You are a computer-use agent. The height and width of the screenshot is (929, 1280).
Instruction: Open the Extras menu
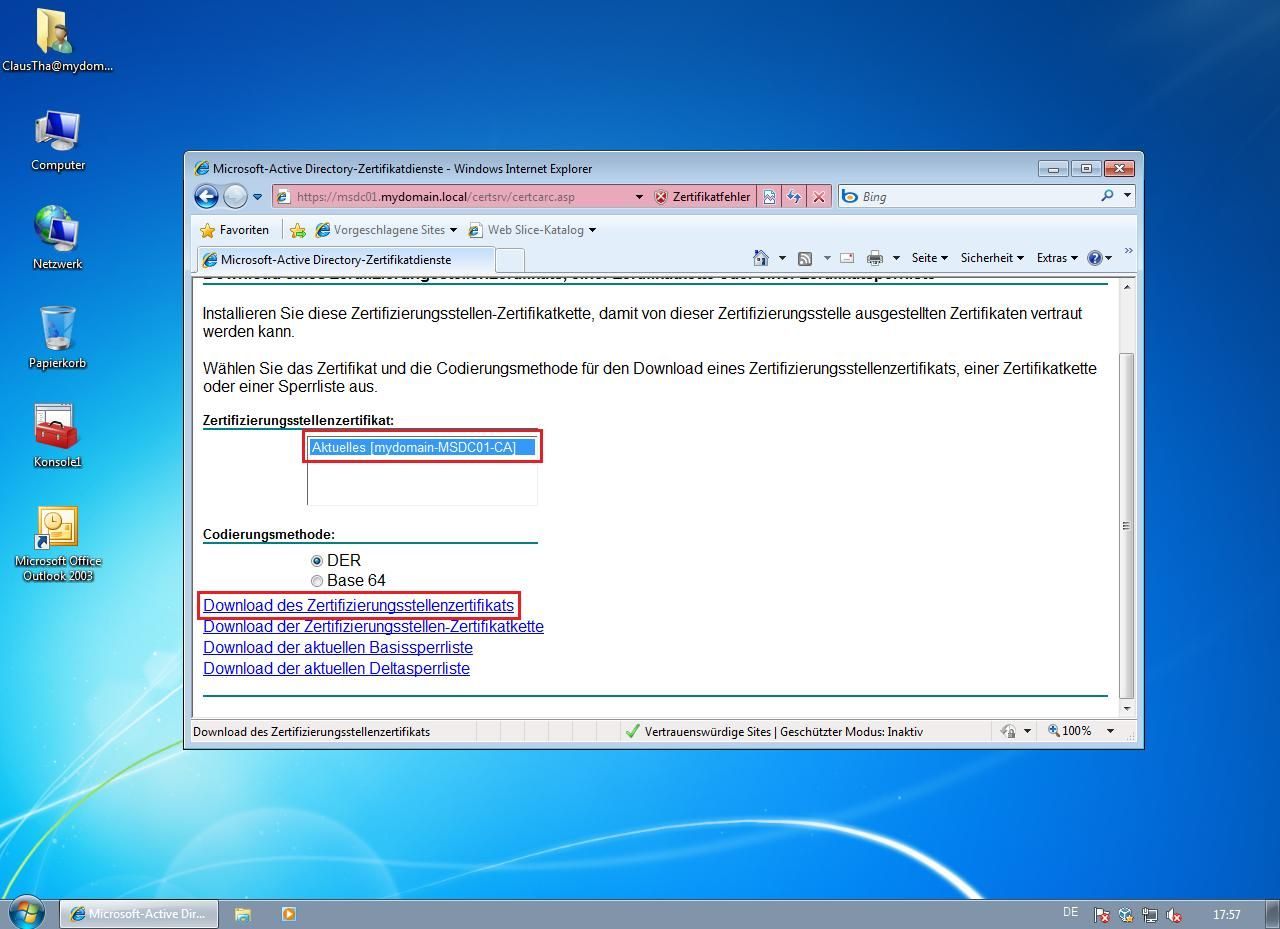(1057, 258)
